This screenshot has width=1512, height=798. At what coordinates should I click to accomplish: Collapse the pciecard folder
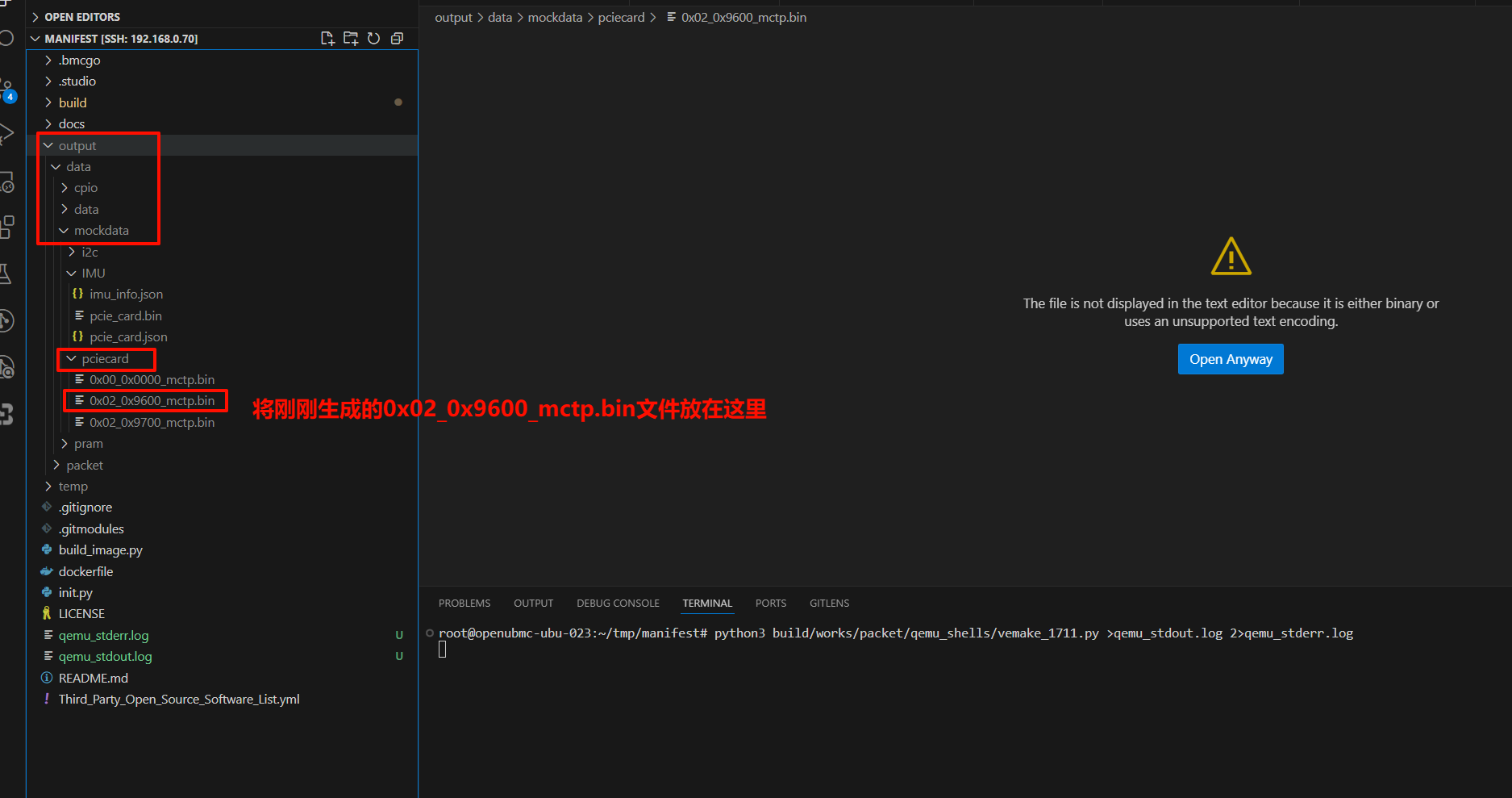105,359
